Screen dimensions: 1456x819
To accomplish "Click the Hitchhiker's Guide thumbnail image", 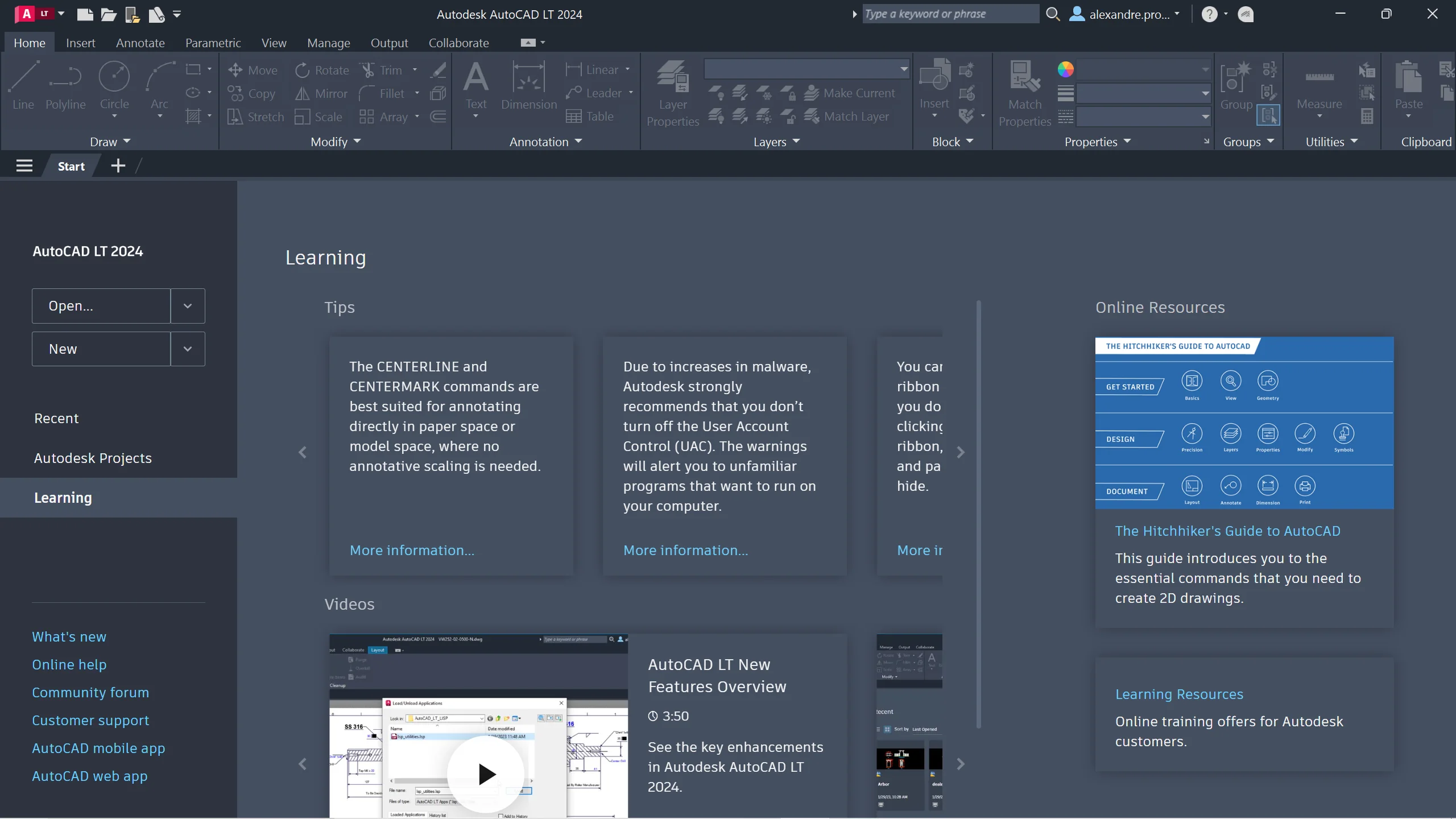I will click(x=1244, y=423).
